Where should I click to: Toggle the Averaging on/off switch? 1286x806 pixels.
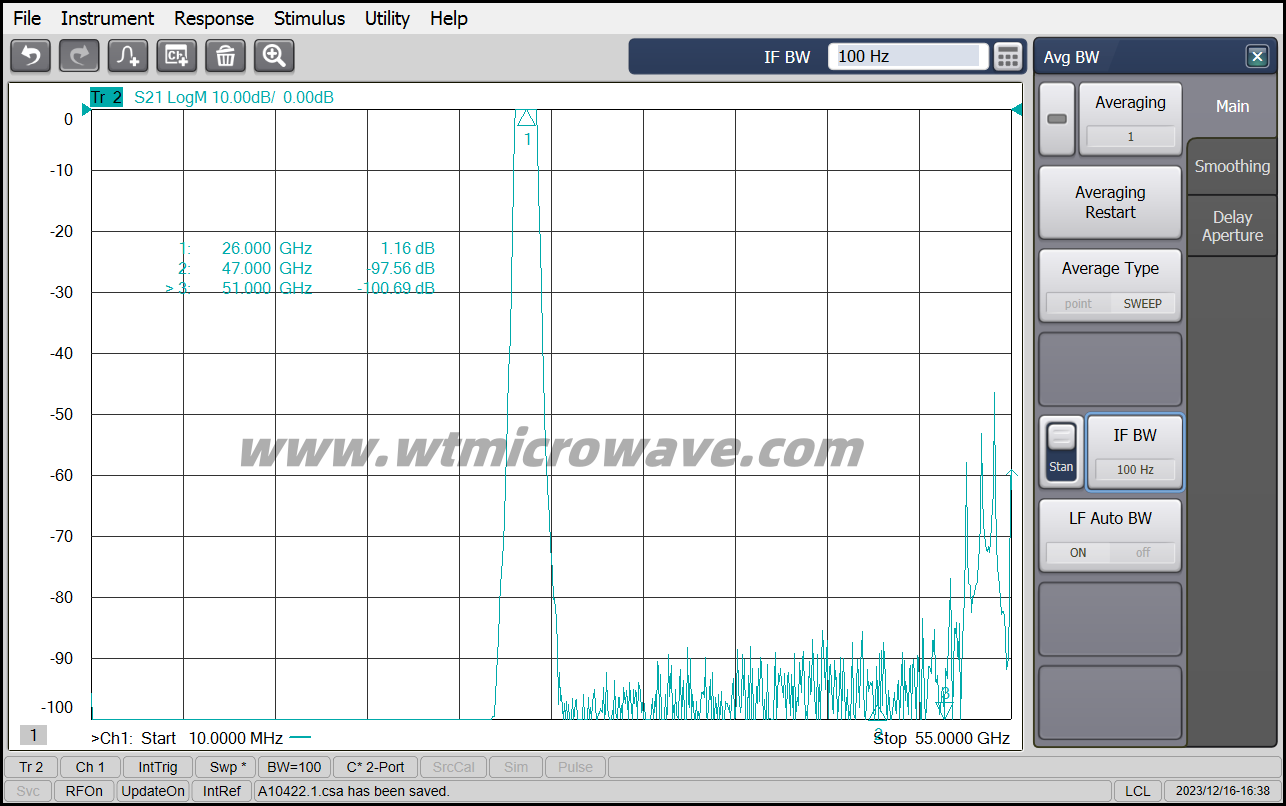point(1057,119)
